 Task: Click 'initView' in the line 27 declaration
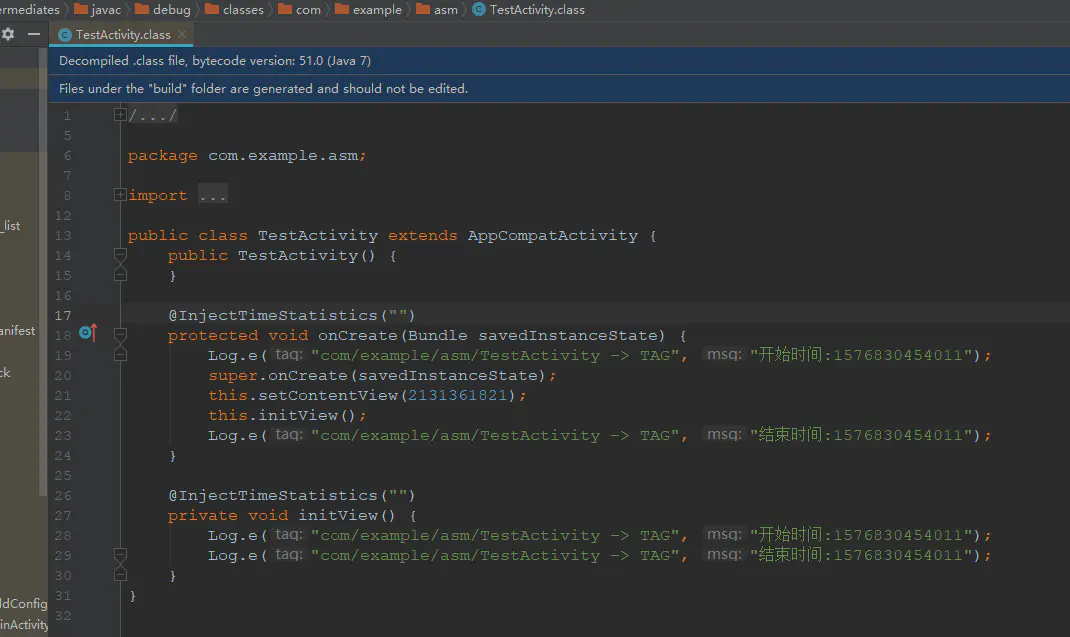tap(338, 515)
